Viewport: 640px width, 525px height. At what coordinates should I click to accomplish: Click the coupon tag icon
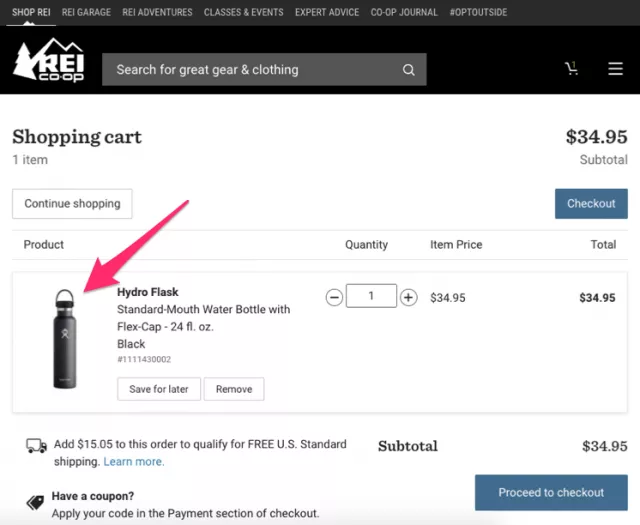pos(36,502)
